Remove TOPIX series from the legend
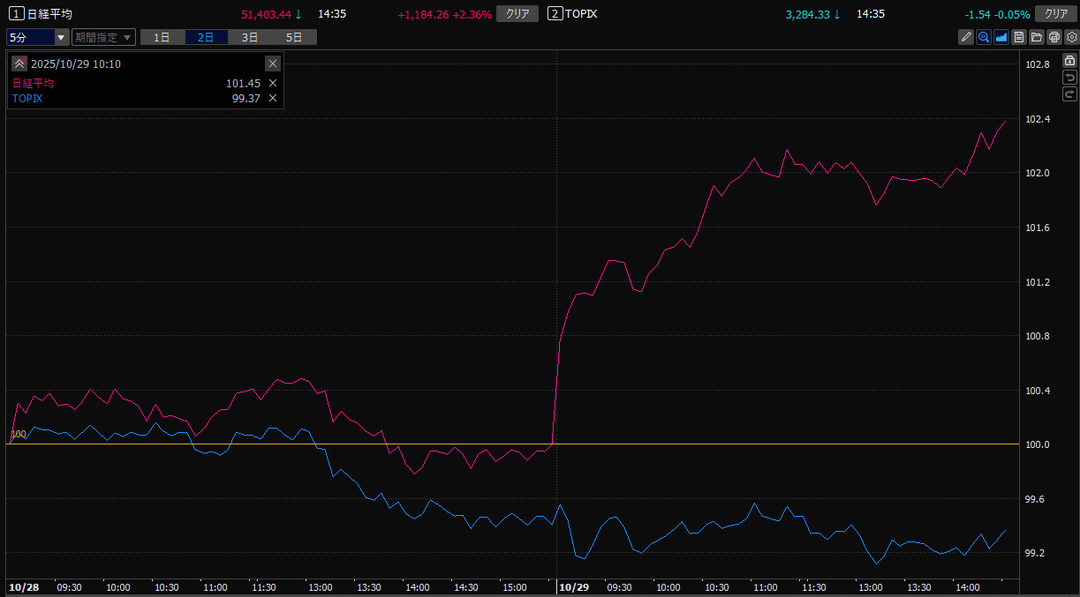The height and width of the screenshot is (597, 1080). [272, 98]
